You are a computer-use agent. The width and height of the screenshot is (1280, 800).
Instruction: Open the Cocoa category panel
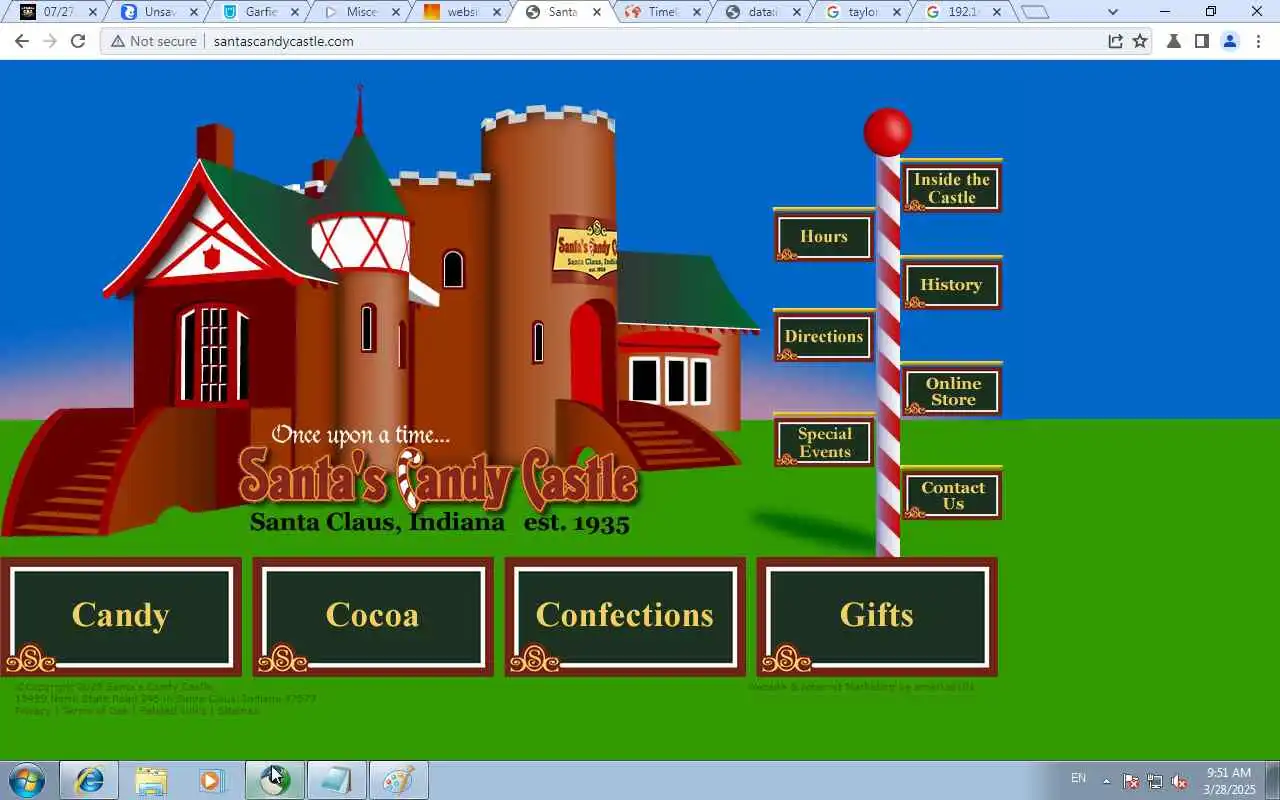[x=372, y=616]
